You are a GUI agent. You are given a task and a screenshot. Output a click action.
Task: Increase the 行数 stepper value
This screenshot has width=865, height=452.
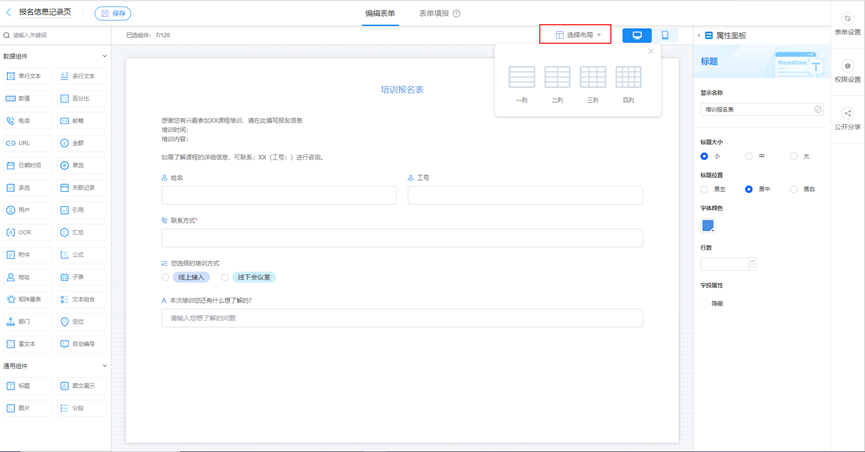coord(752,260)
